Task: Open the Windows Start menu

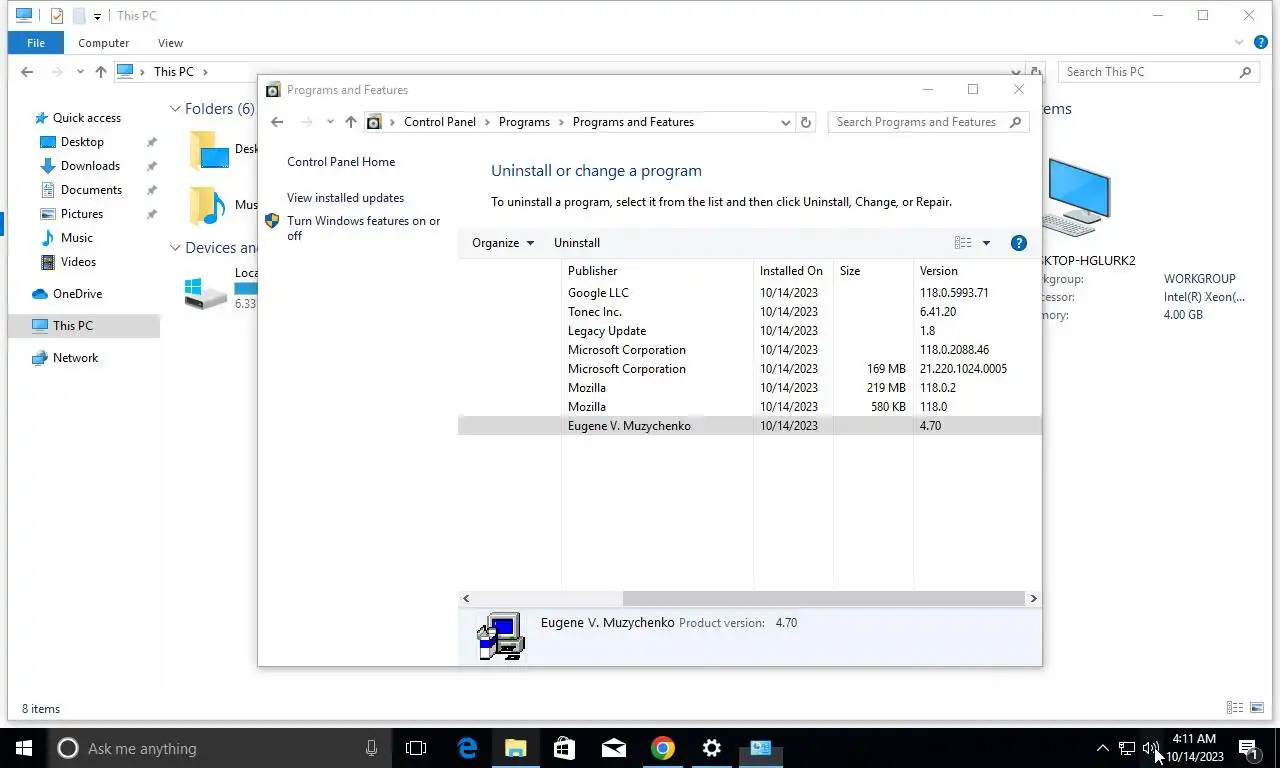Action: click(24, 748)
